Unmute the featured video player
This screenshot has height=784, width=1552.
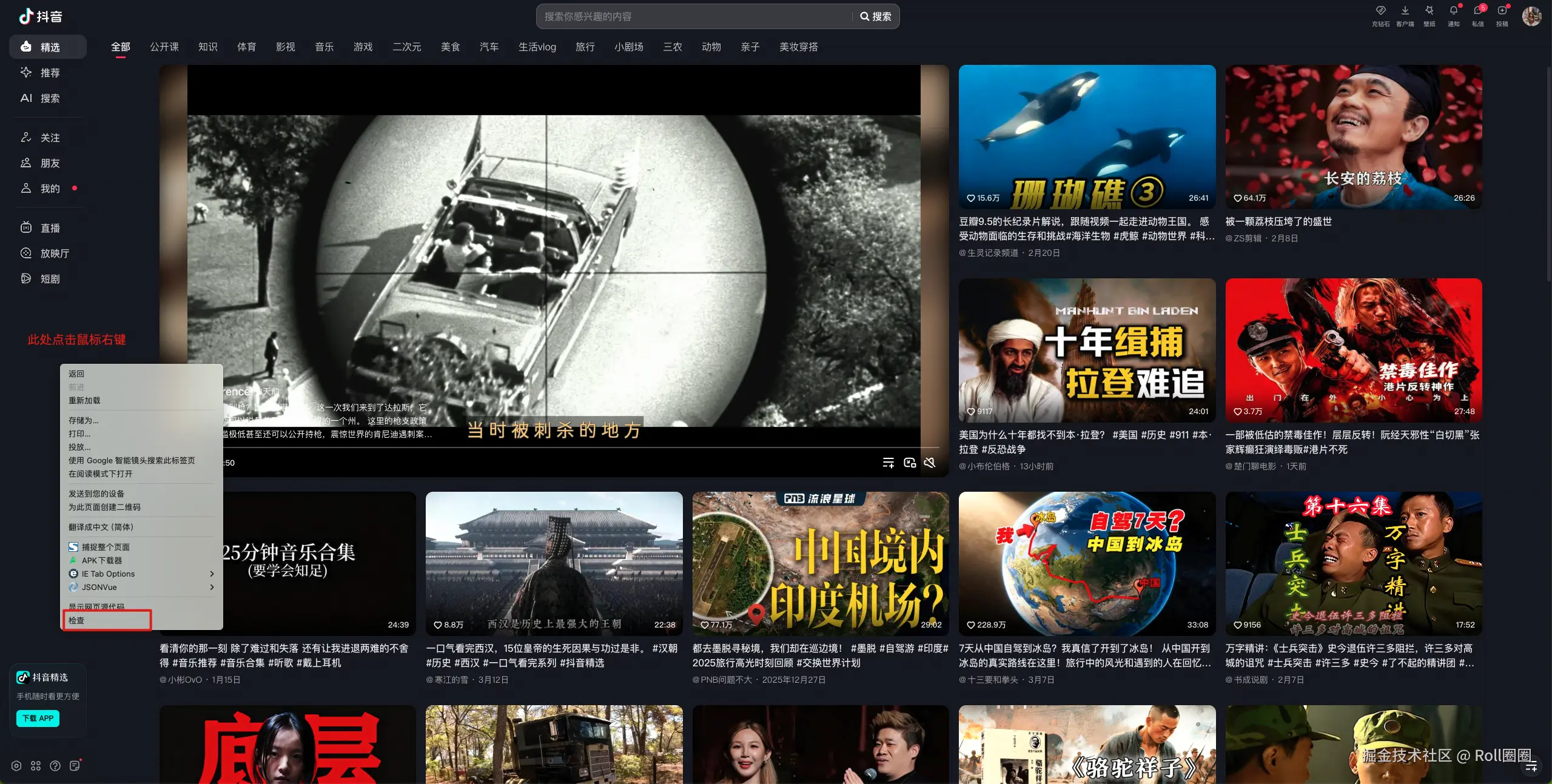pos(929,463)
